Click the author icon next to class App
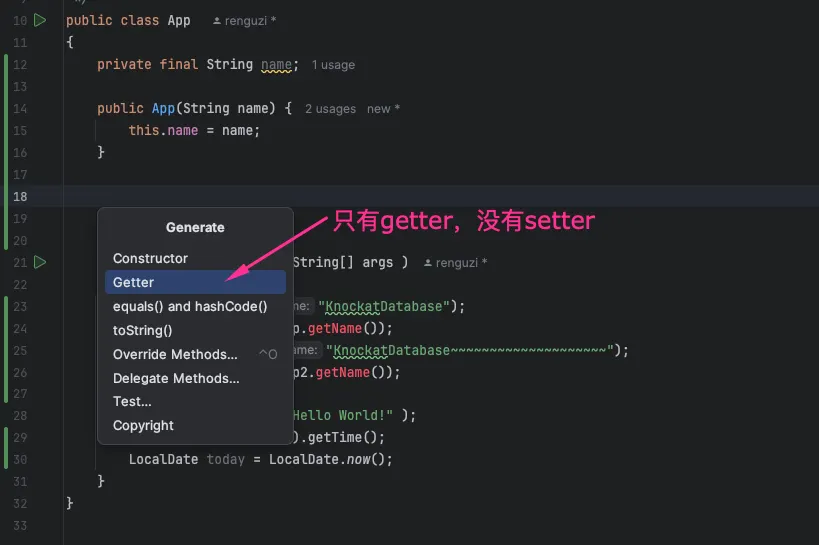This screenshot has width=819, height=545. [218, 21]
